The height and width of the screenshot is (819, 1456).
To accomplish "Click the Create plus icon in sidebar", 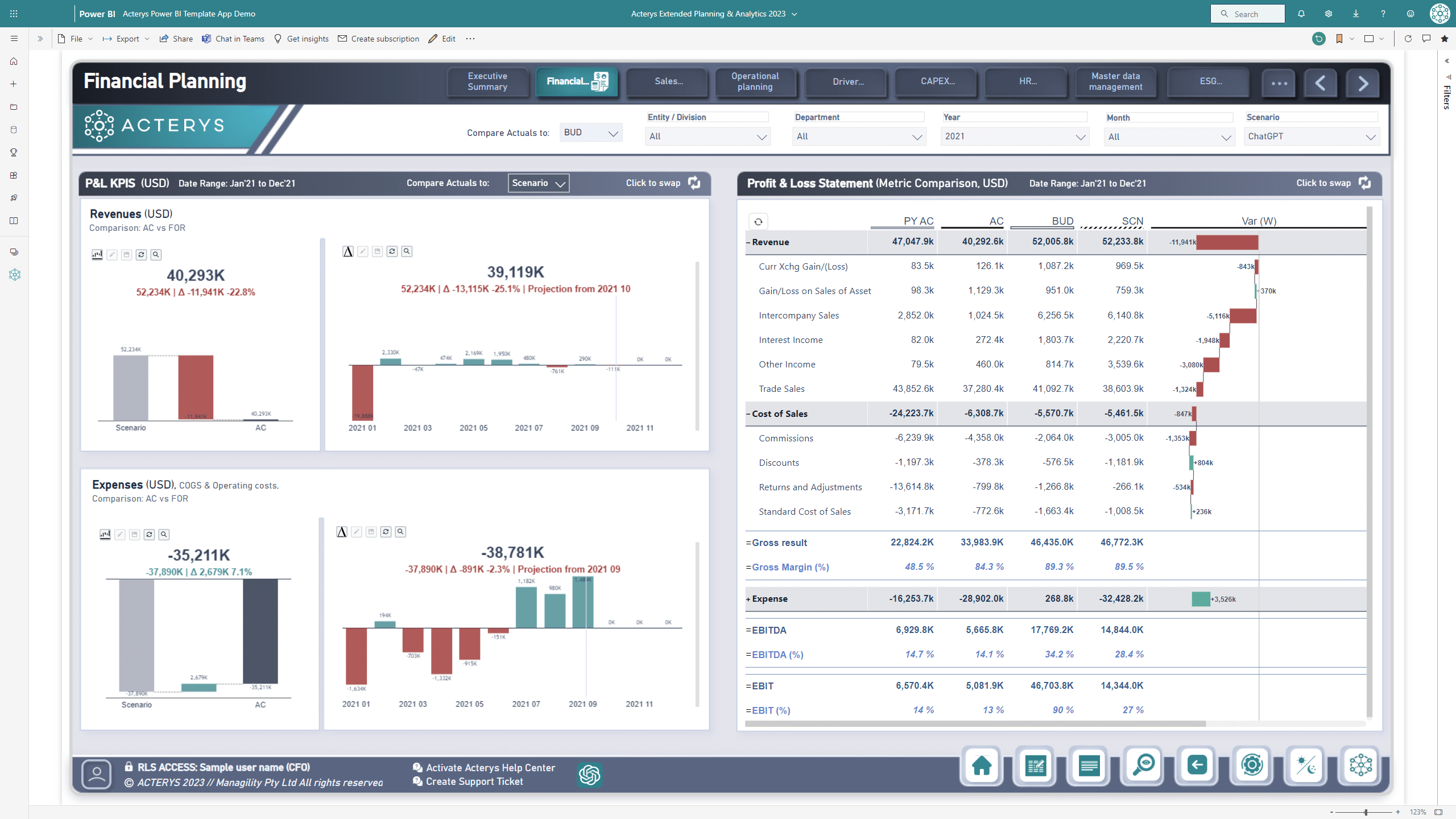I will [14, 84].
